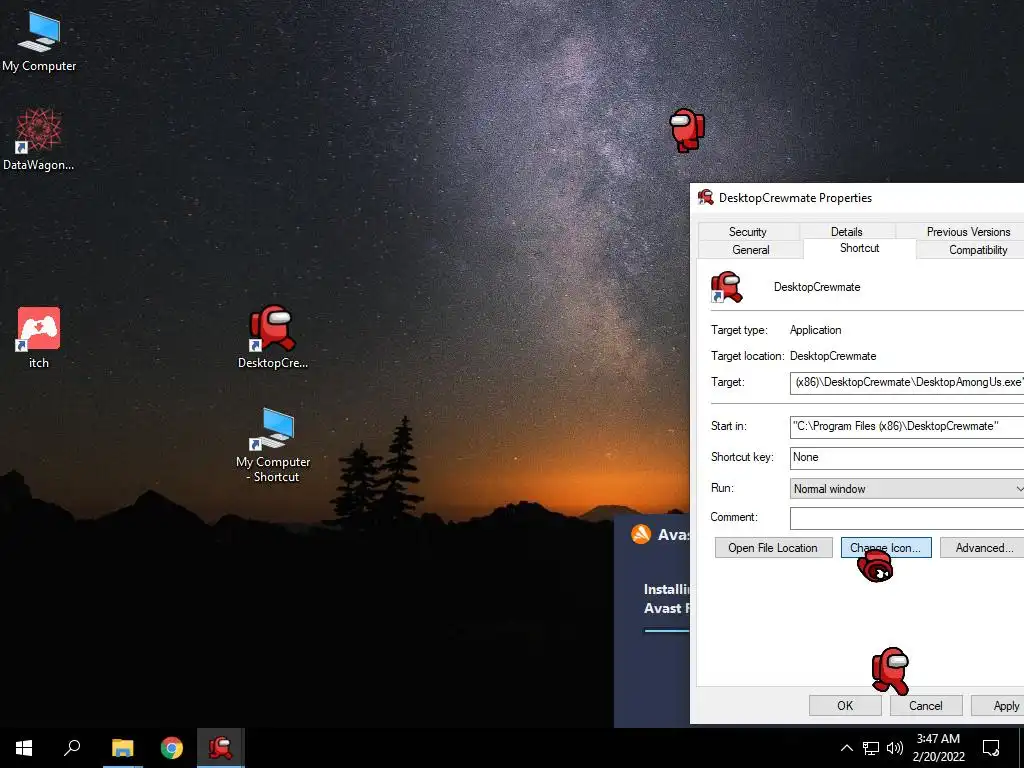Open the volume speaker tray icon
1024x768 pixels.
895,748
